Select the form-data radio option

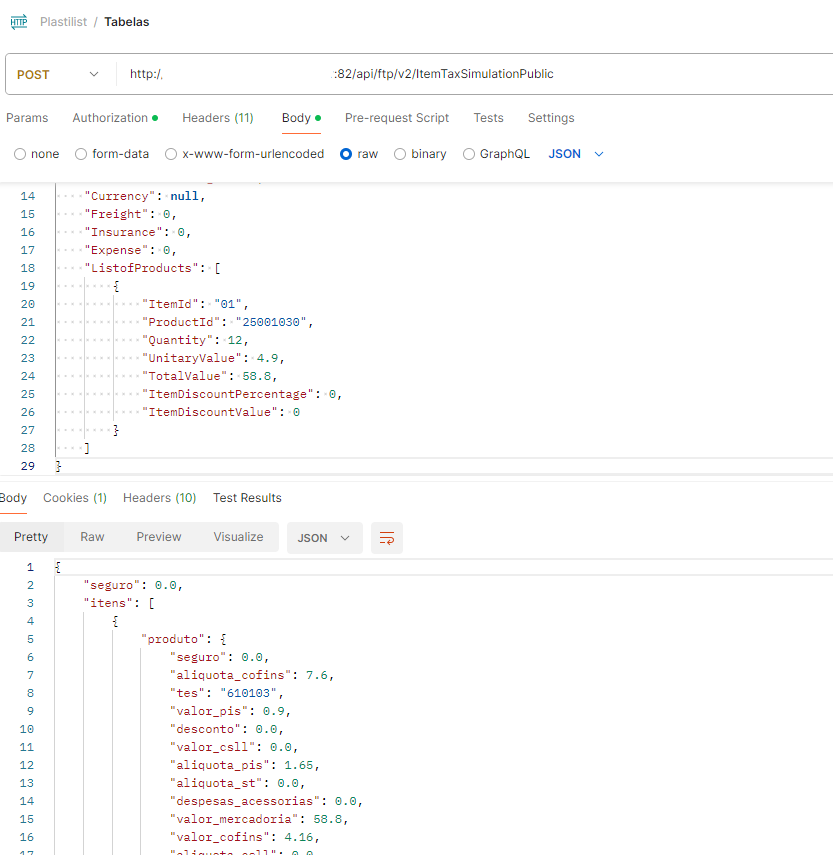coord(82,154)
